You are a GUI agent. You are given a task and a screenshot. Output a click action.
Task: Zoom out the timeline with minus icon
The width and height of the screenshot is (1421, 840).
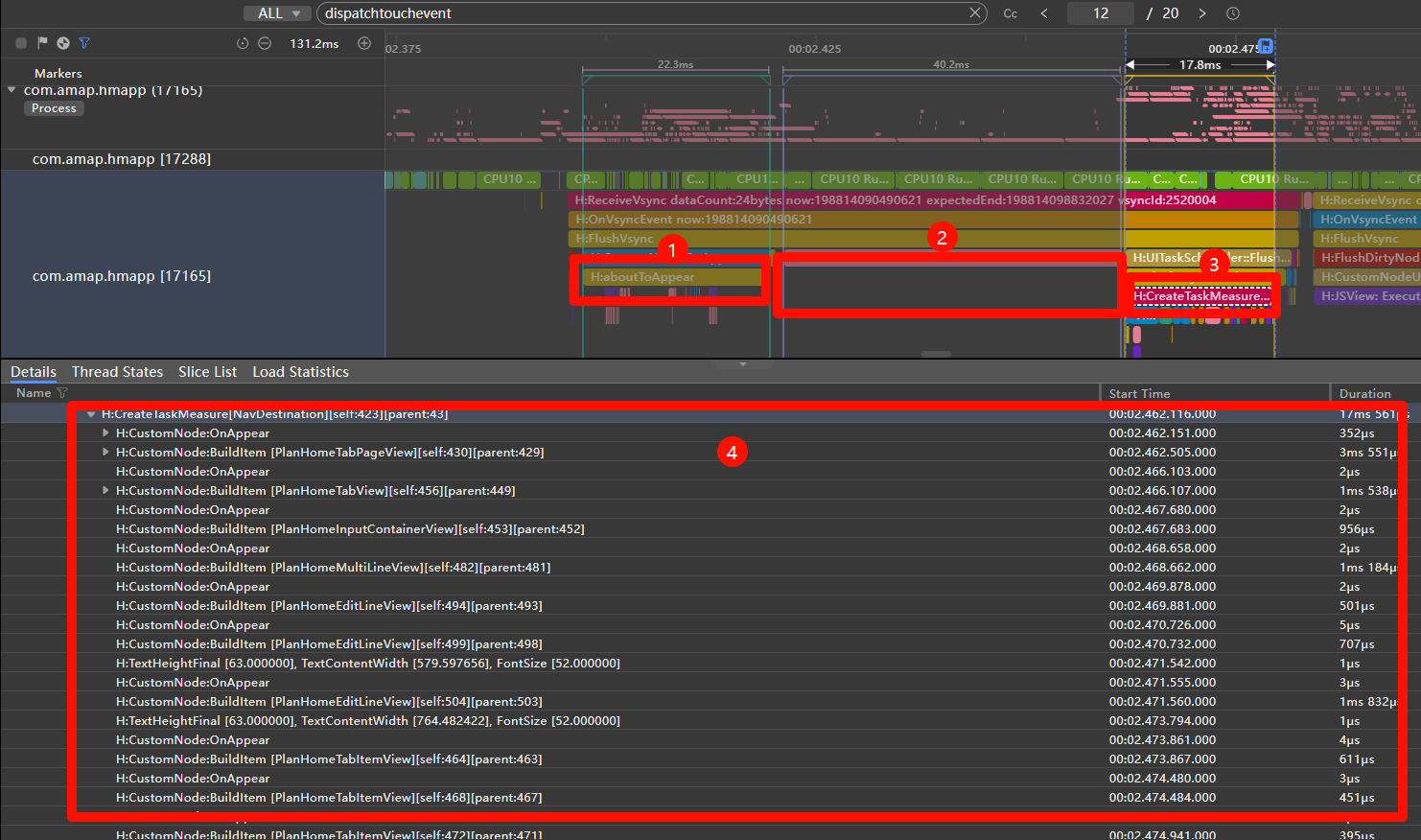point(265,43)
